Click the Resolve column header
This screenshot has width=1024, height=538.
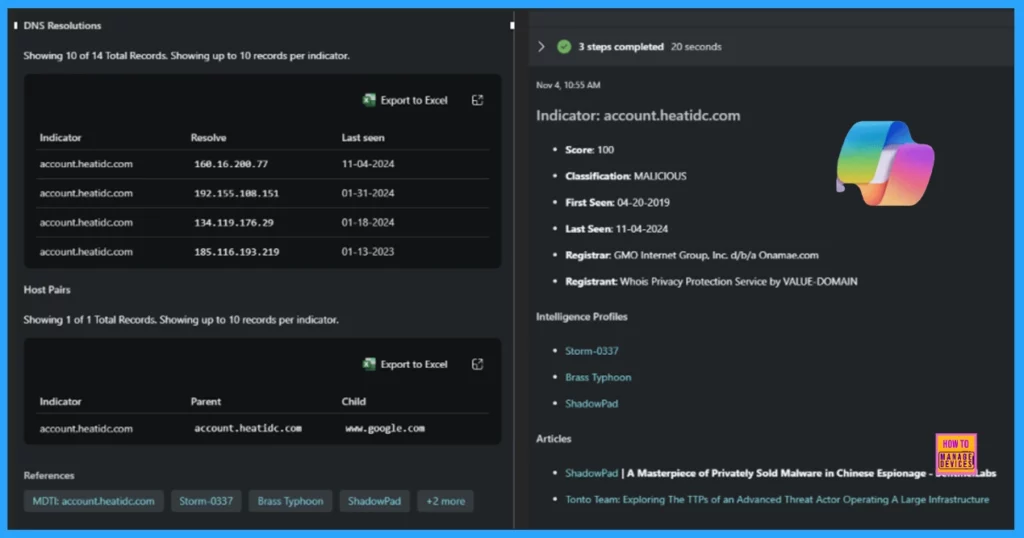[x=208, y=138]
